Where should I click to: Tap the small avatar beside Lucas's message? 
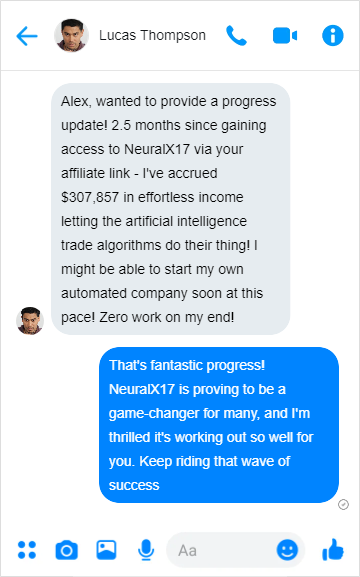click(x=30, y=321)
